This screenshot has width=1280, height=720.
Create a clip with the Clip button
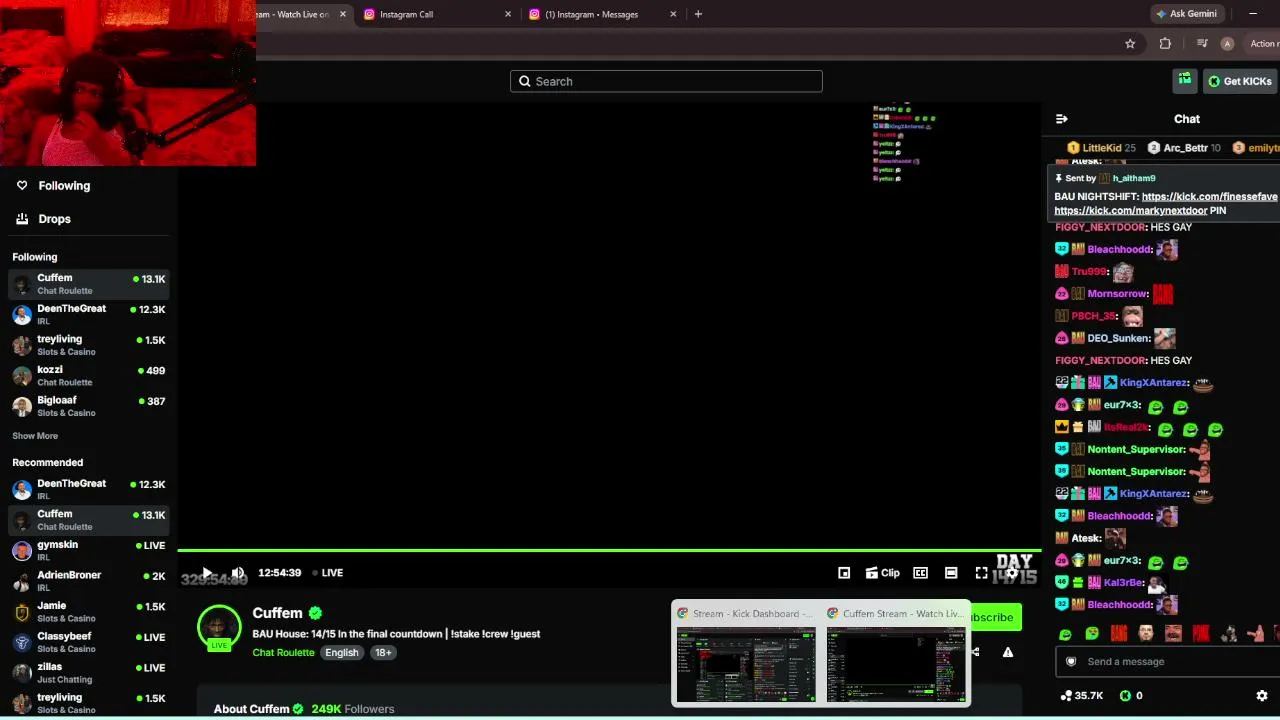(x=882, y=573)
